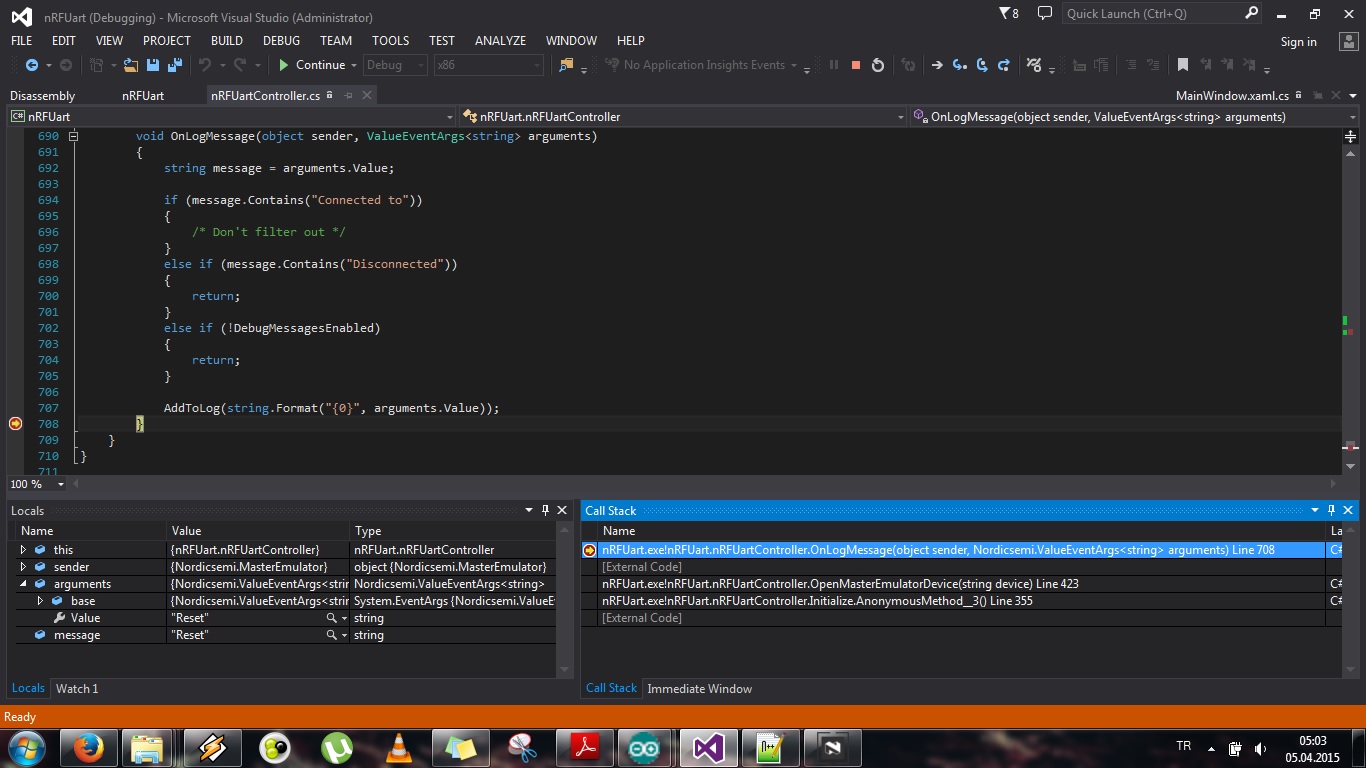This screenshot has height=768, width=1366.
Task: Pin the nRFUartController.cs tab
Action: 348,95
